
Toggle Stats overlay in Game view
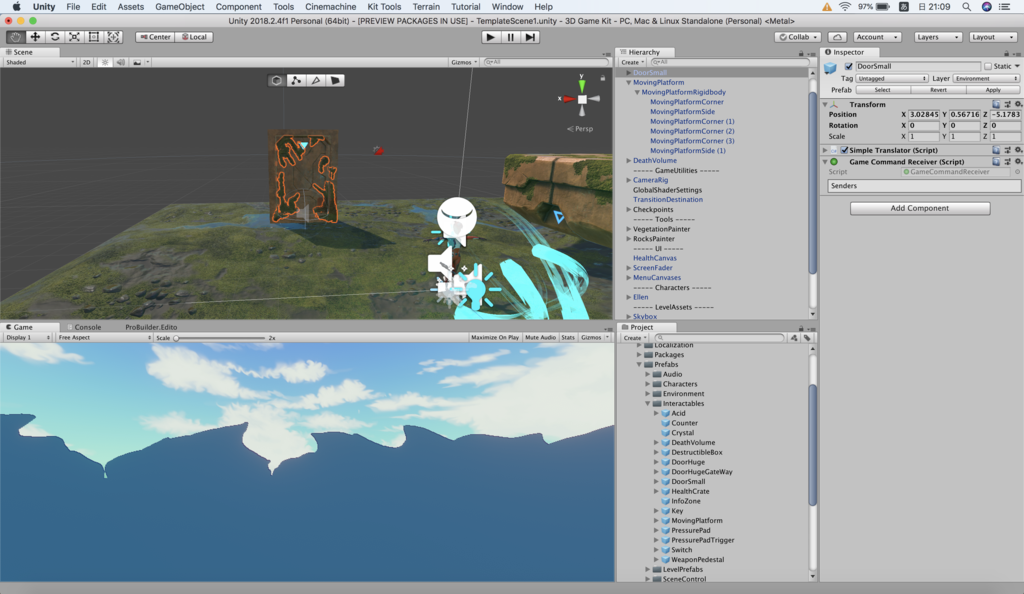pos(568,337)
